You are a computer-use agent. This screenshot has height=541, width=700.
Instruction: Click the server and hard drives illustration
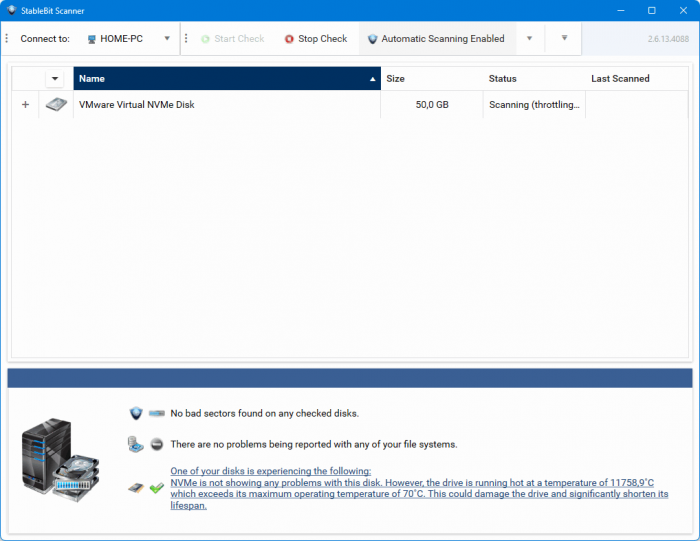point(60,460)
